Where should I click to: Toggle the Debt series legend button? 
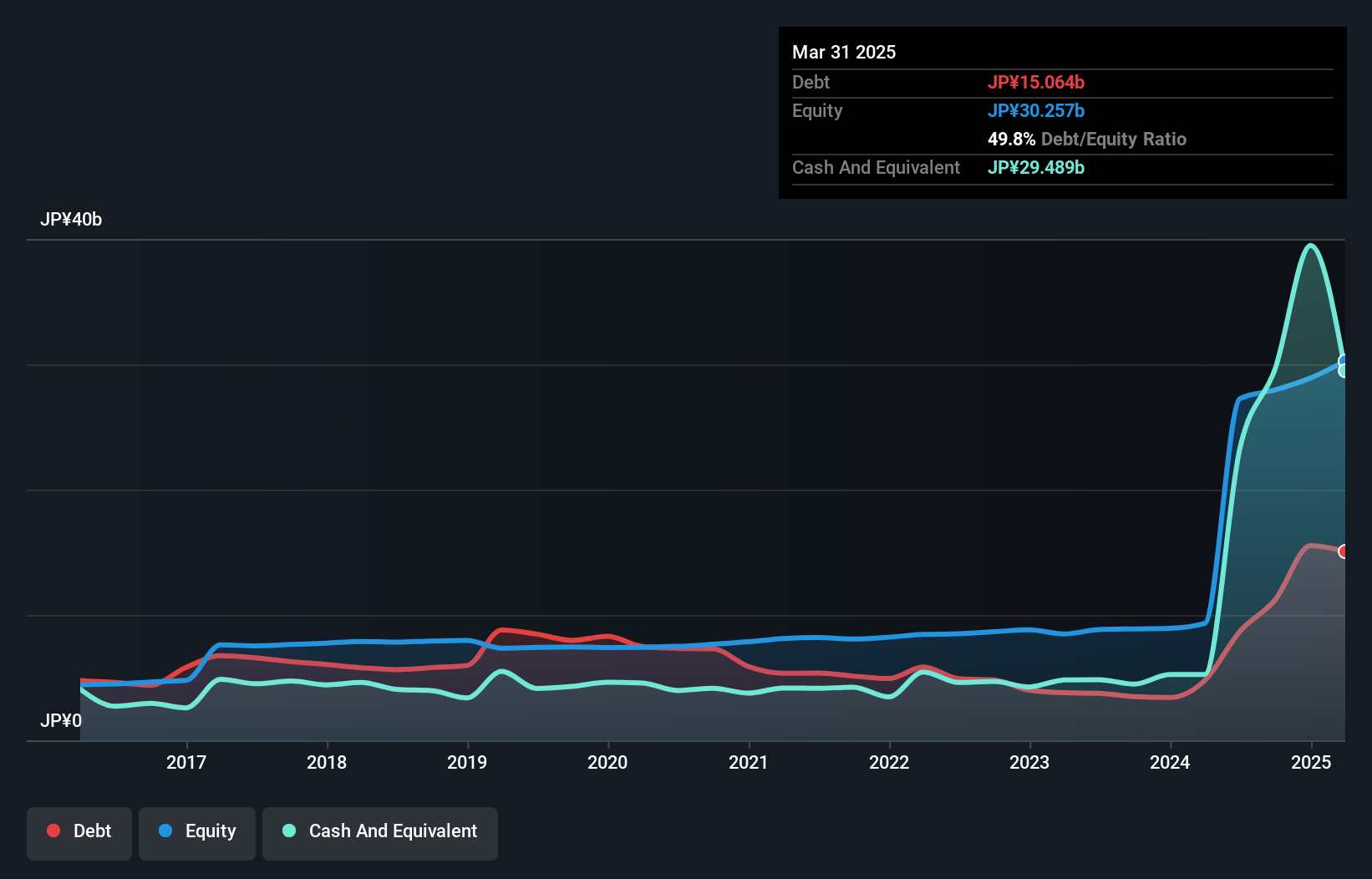tap(79, 833)
